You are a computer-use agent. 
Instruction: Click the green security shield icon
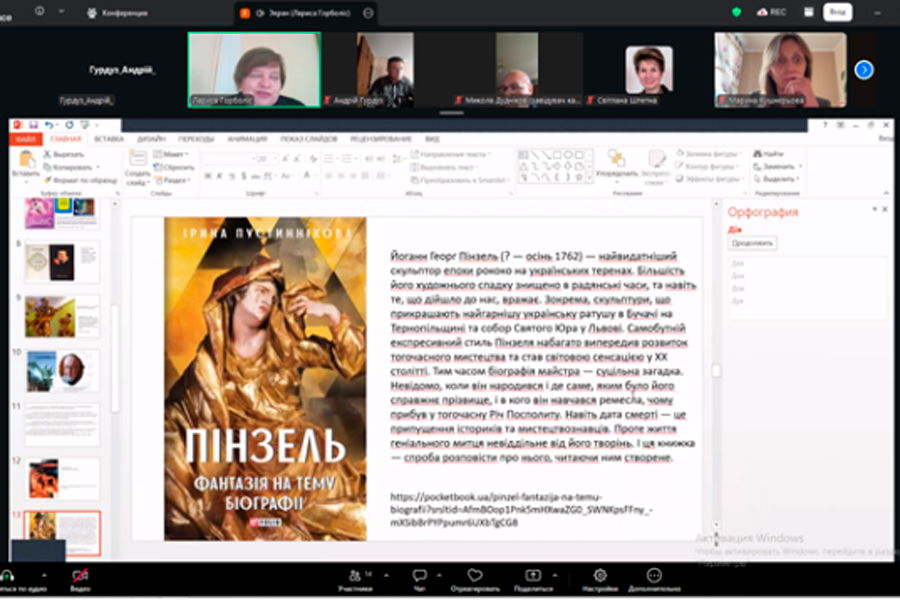point(737,12)
